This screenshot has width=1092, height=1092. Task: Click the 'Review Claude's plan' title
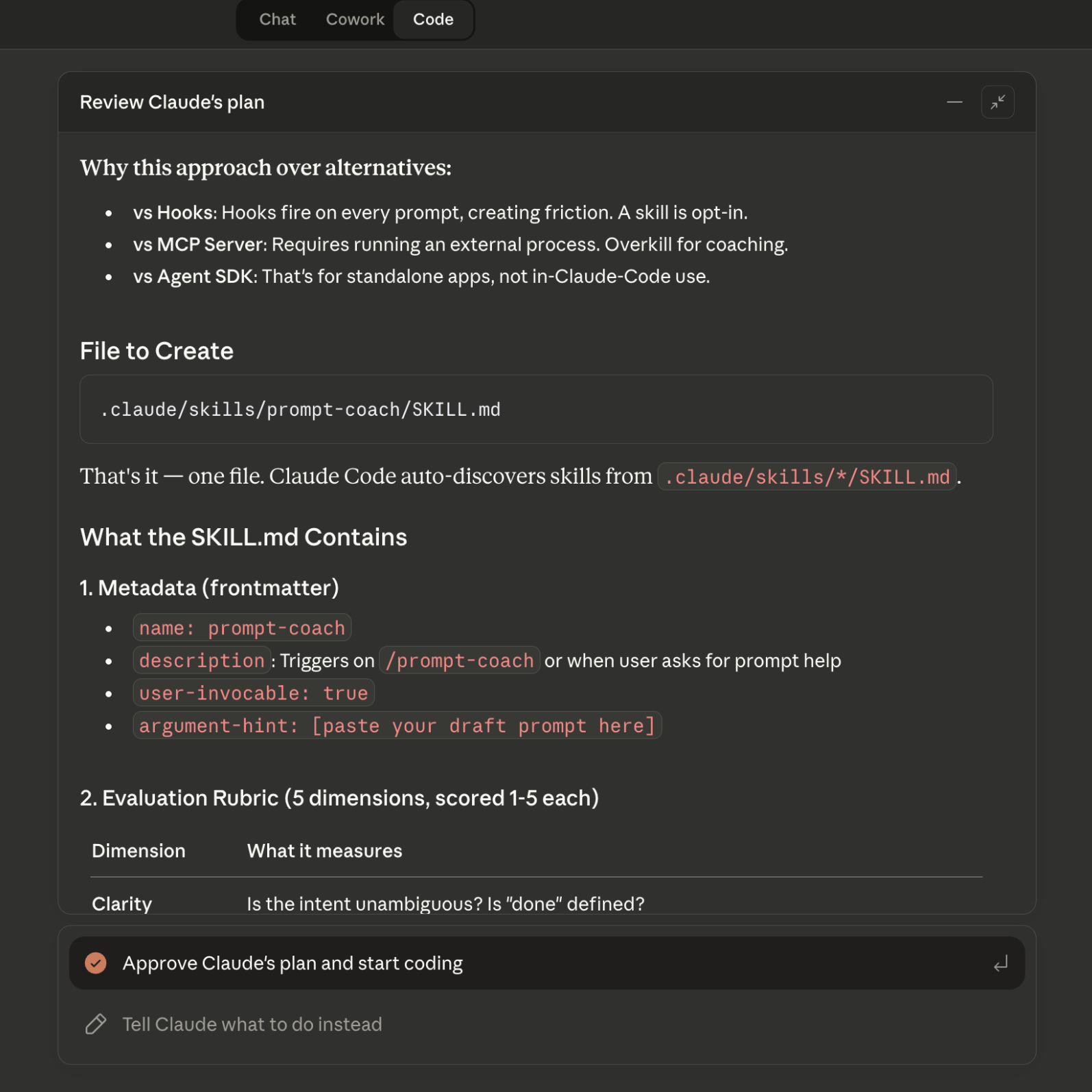pyautogui.click(x=172, y=102)
